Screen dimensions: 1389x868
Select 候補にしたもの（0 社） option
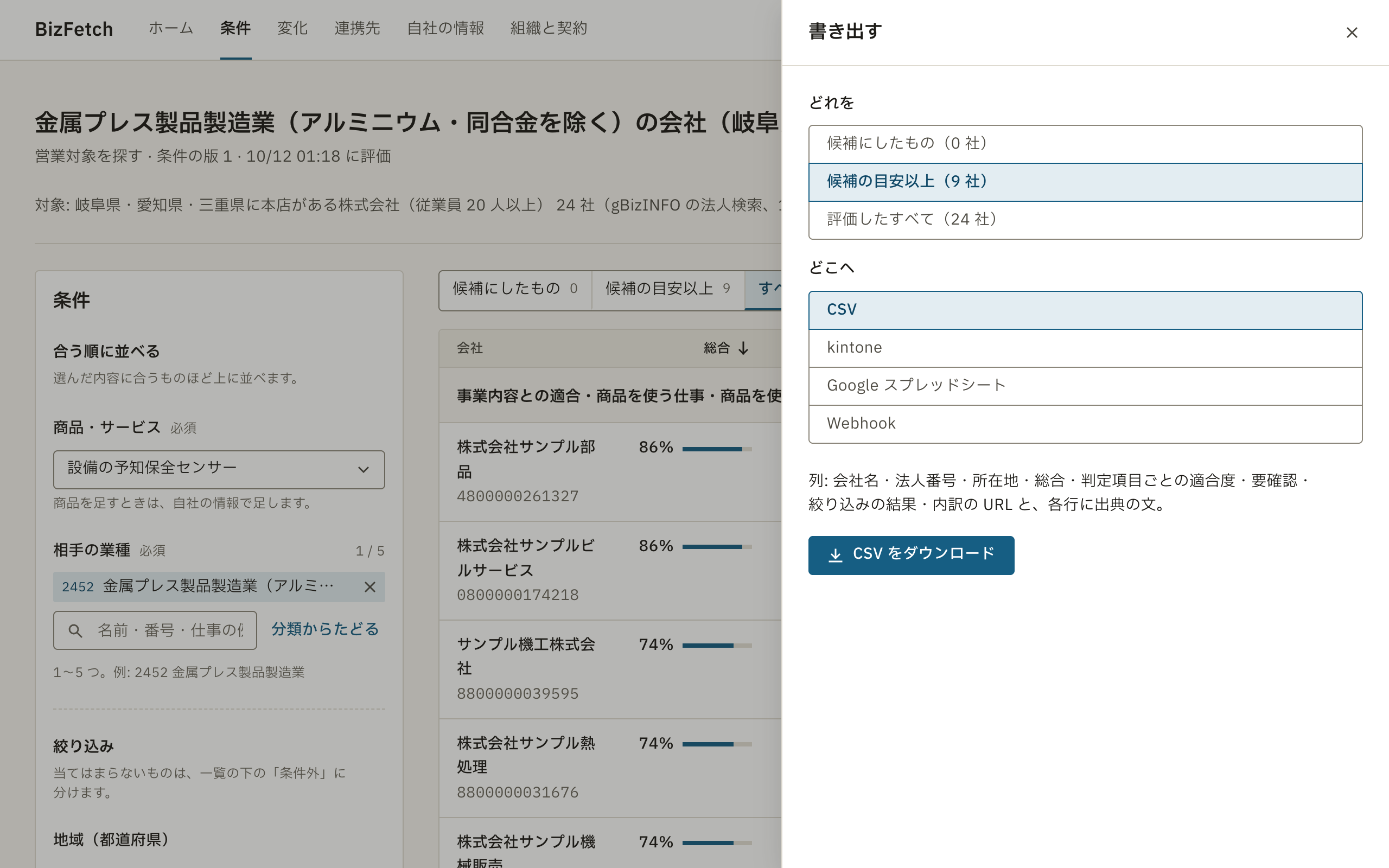[x=1085, y=144]
